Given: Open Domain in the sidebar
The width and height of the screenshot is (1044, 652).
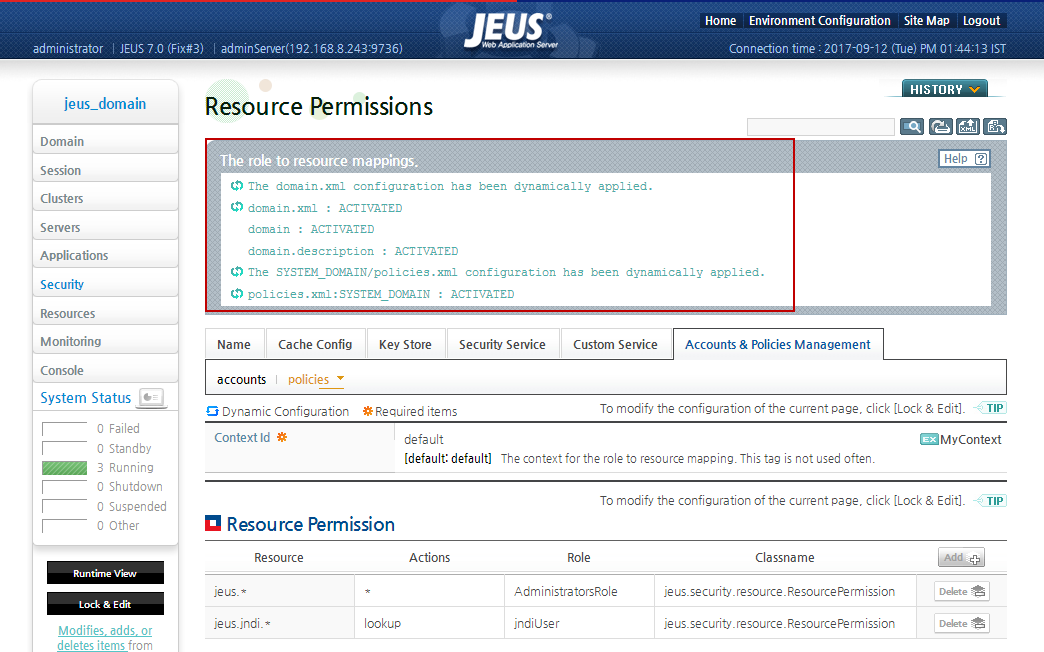Looking at the screenshot, I should (x=105, y=141).
